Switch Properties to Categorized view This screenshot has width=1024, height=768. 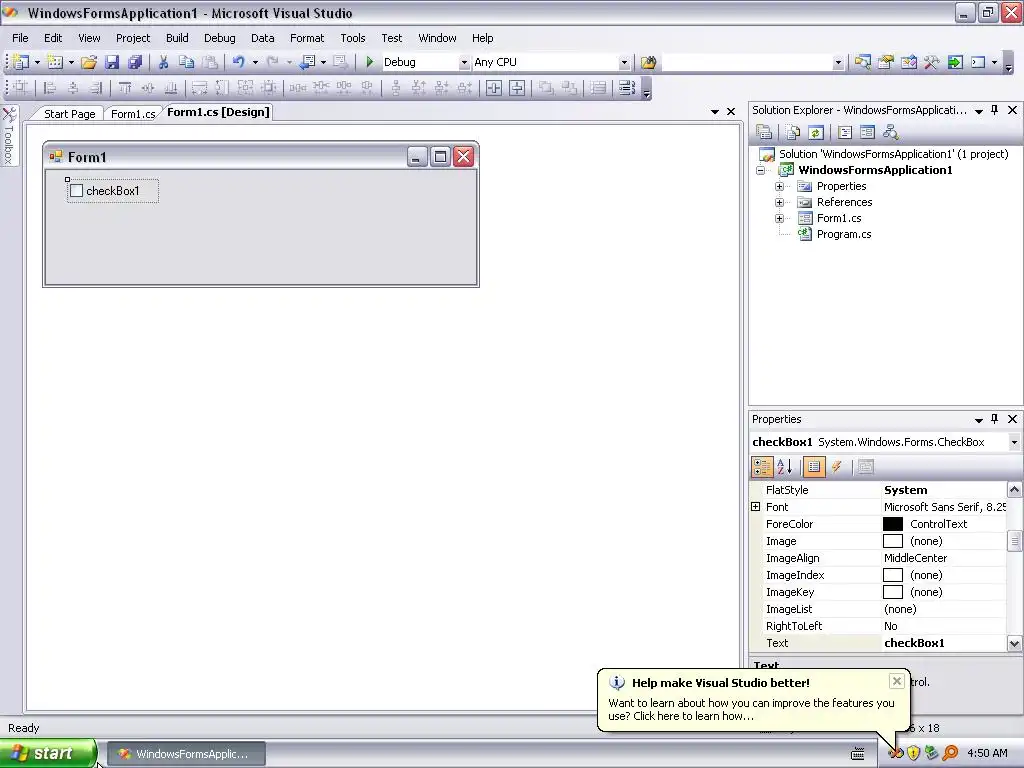pos(762,467)
